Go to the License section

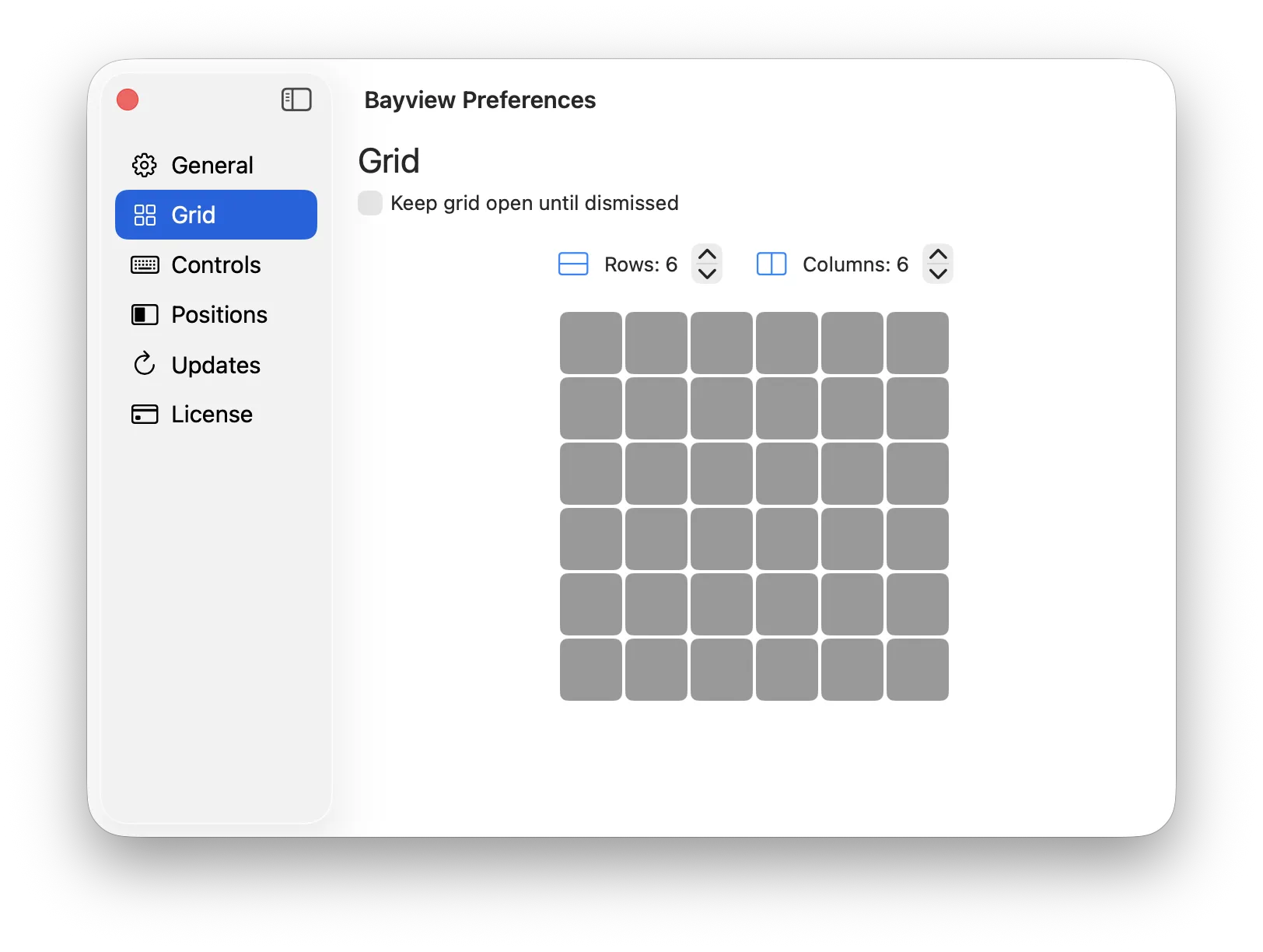click(216, 414)
